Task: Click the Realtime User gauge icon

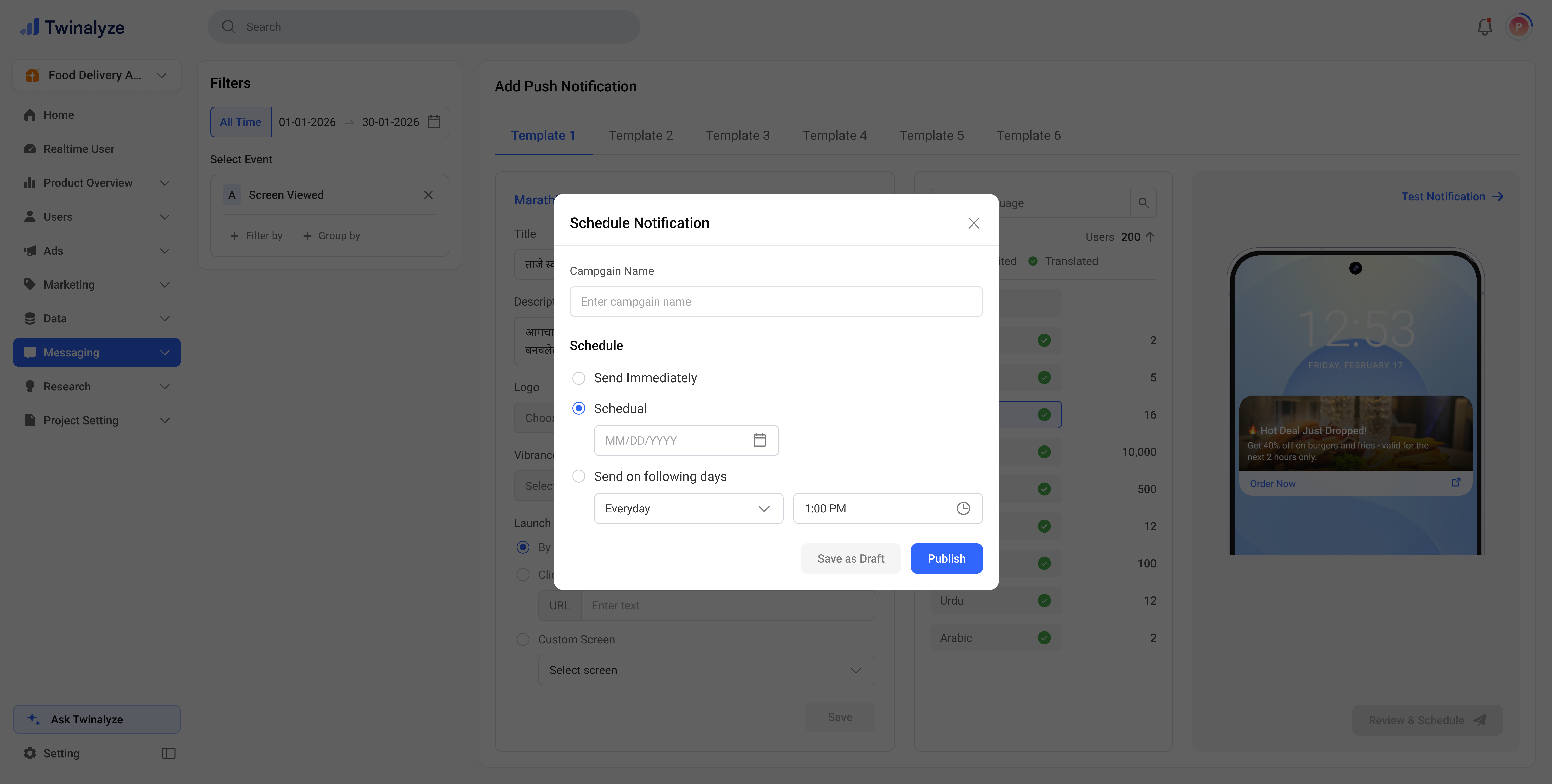Action: click(x=30, y=149)
